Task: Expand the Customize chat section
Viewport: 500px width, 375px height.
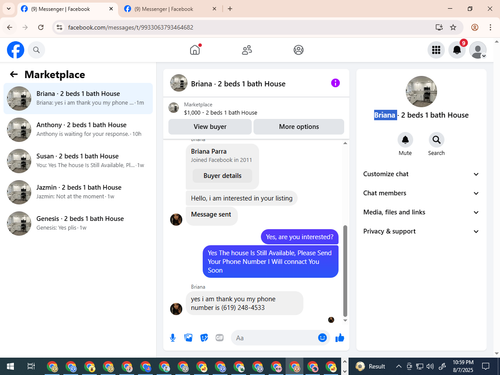Action: (421, 174)
